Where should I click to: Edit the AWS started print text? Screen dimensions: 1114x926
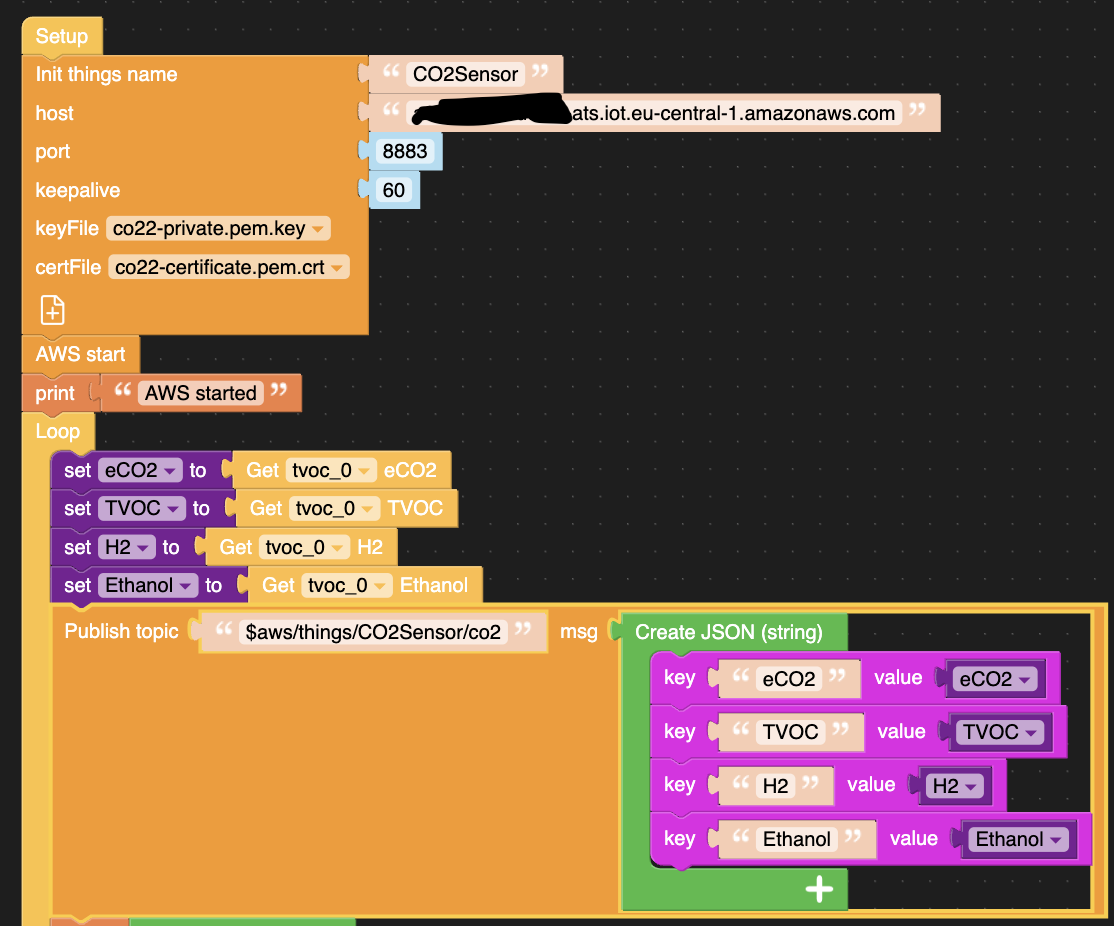(201, 393)
